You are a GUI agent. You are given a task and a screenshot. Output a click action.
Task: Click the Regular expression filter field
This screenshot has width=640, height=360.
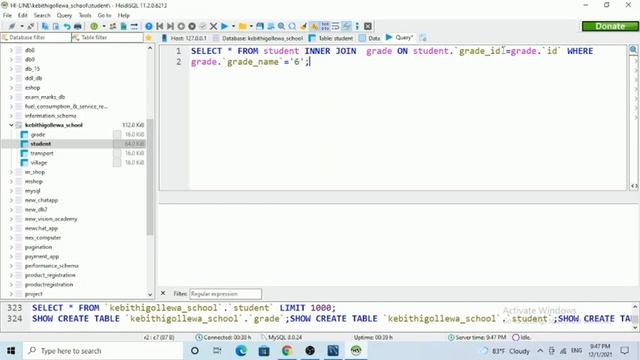[225, 293]
